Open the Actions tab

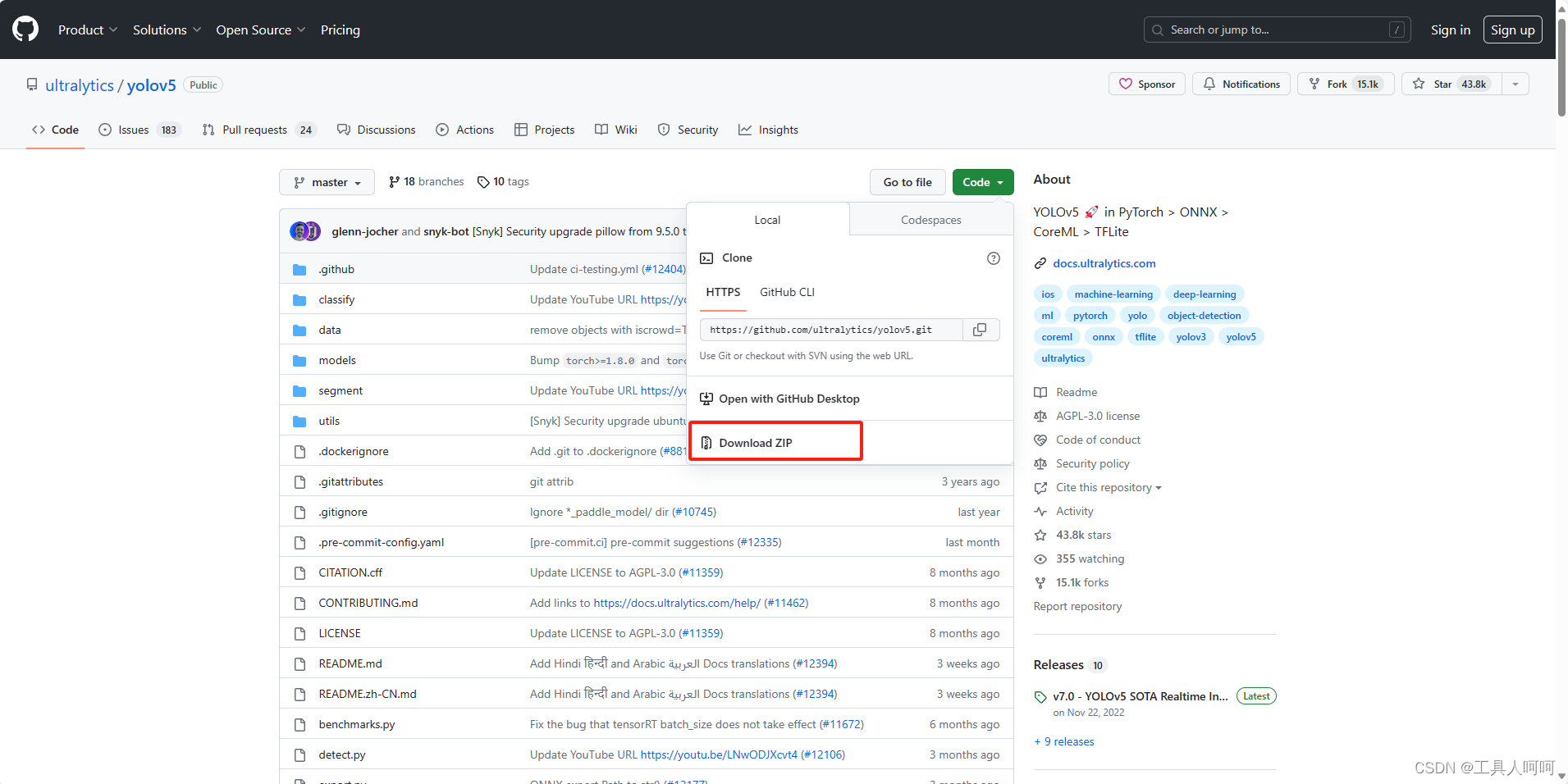[x=465, y=130]
